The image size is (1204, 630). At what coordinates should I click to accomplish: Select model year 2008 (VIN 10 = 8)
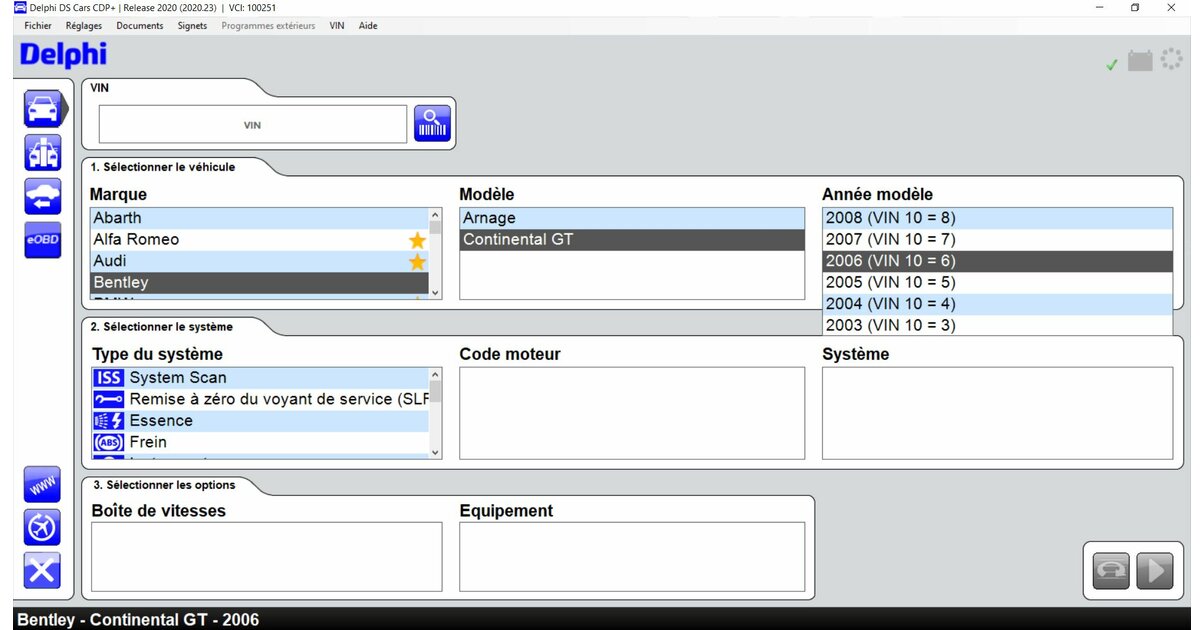point(997,218)
